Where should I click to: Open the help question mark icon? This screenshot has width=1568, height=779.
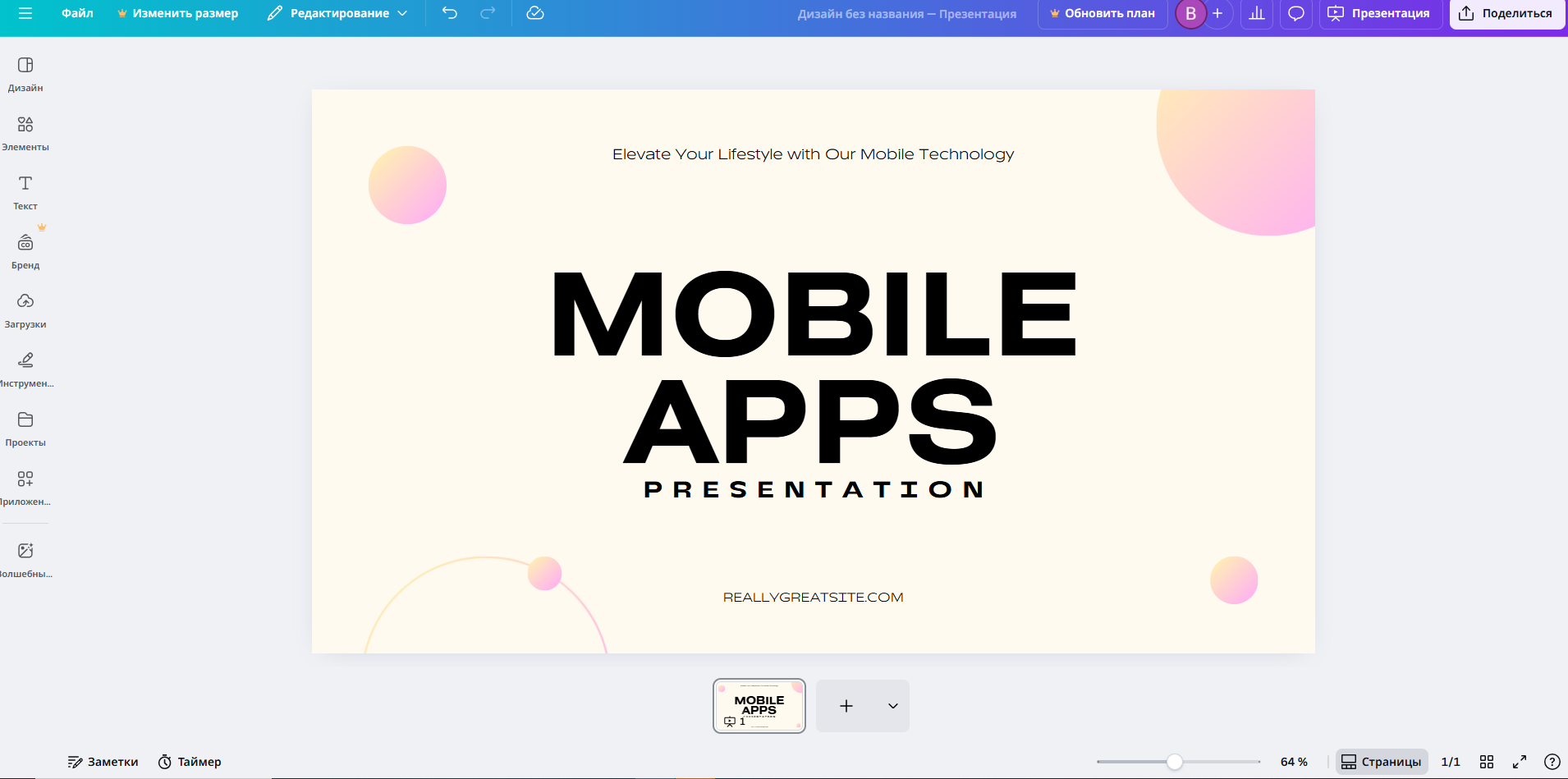1552,762
